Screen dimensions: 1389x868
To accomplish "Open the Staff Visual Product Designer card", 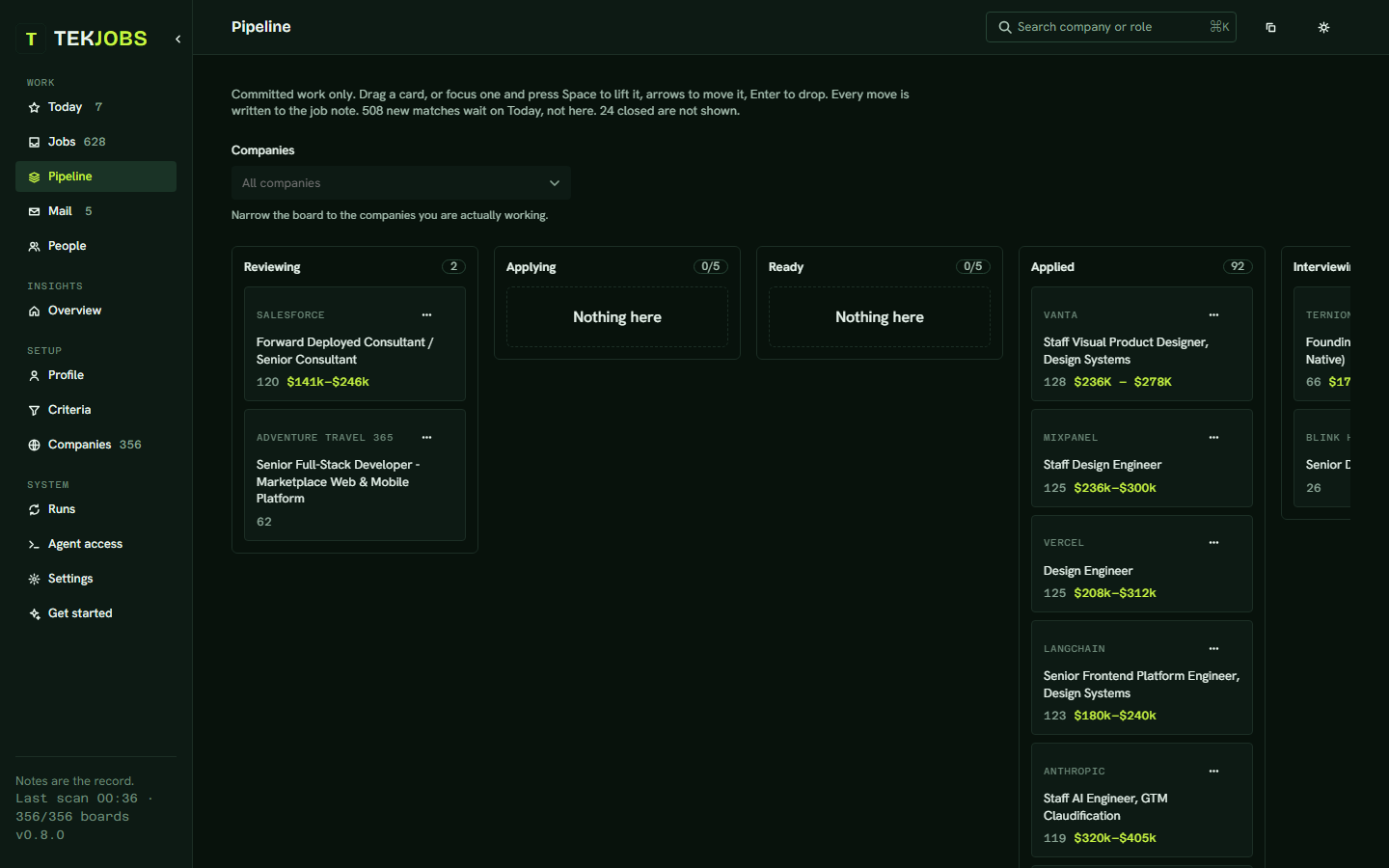I will pos(1142,344).
